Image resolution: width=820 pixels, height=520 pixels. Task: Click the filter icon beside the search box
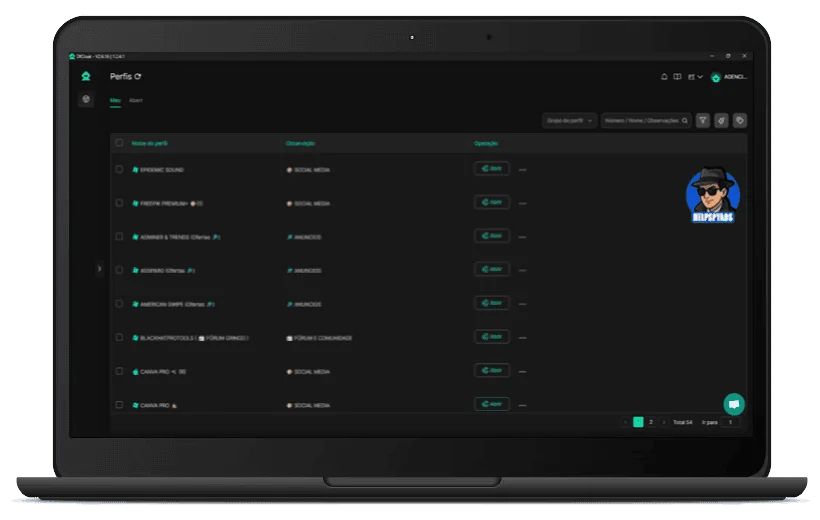[703, 120]
